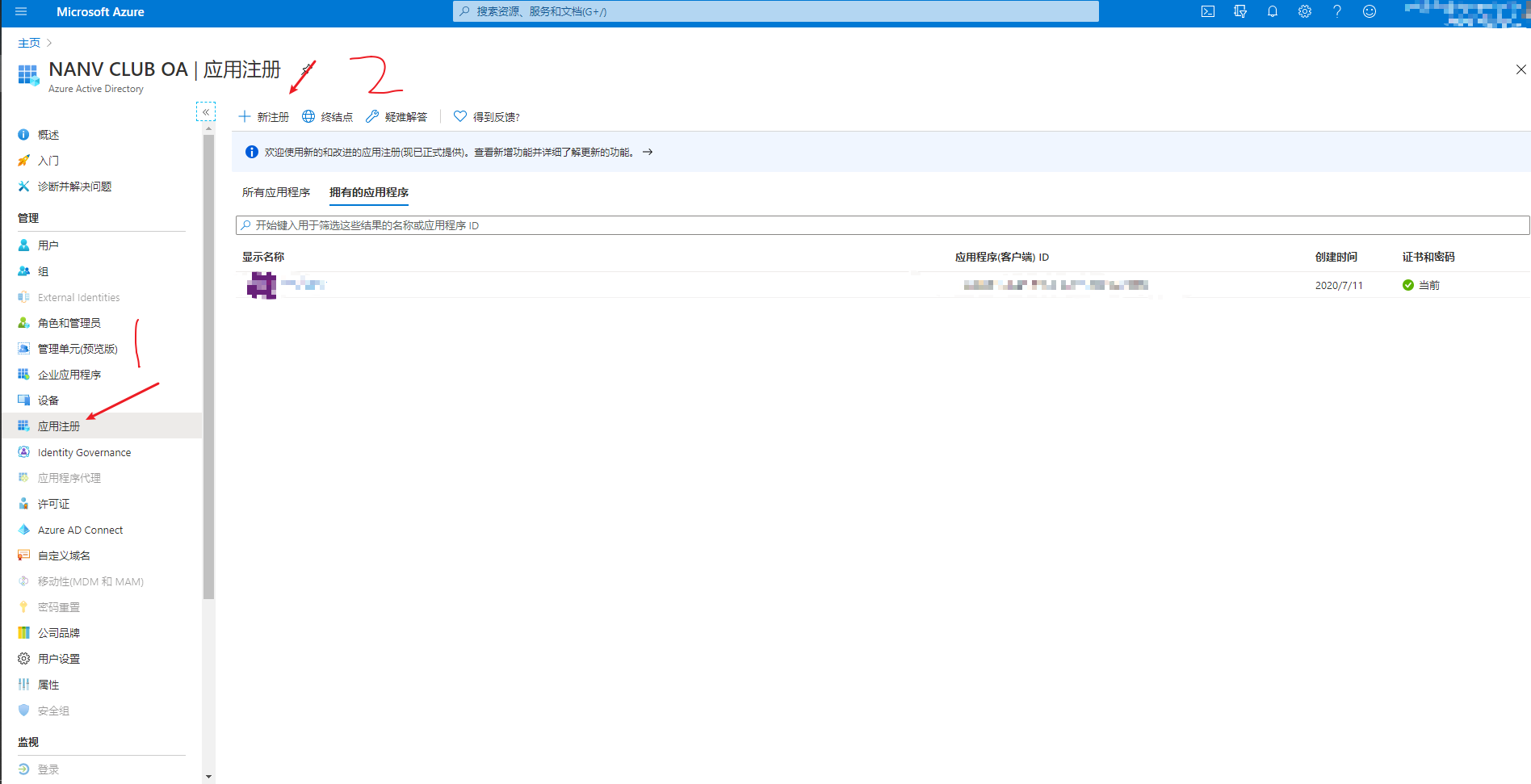Click the 应用程序(客户端) ID column header

(x=1001, y=257)
